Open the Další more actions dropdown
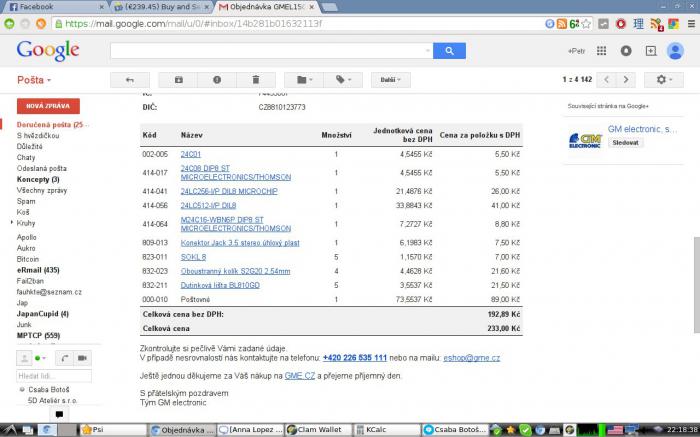Image resolution: width=700 pixels, height=437 pixels. tap(391, 80)
